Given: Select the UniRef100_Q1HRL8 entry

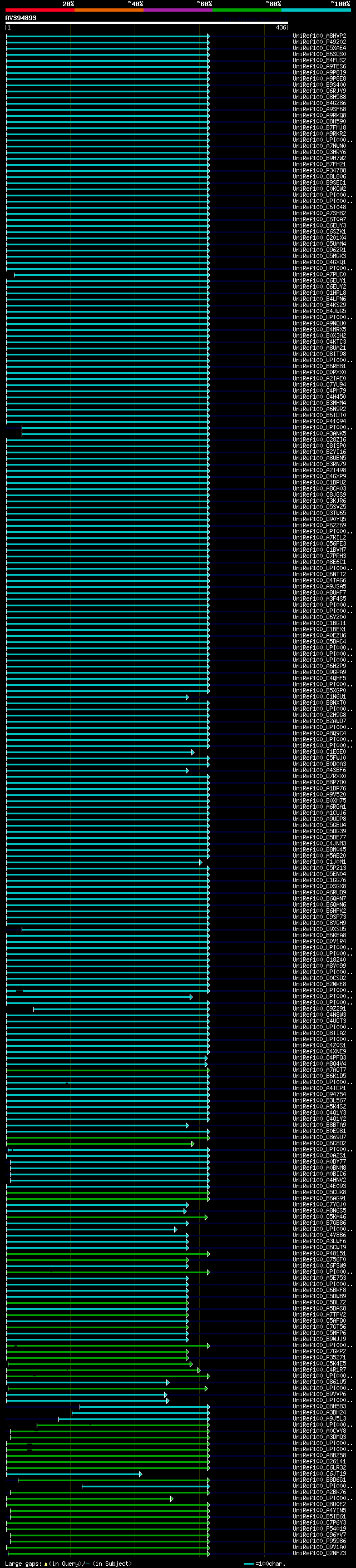Looking at the screenshot, I should point(319,293).
